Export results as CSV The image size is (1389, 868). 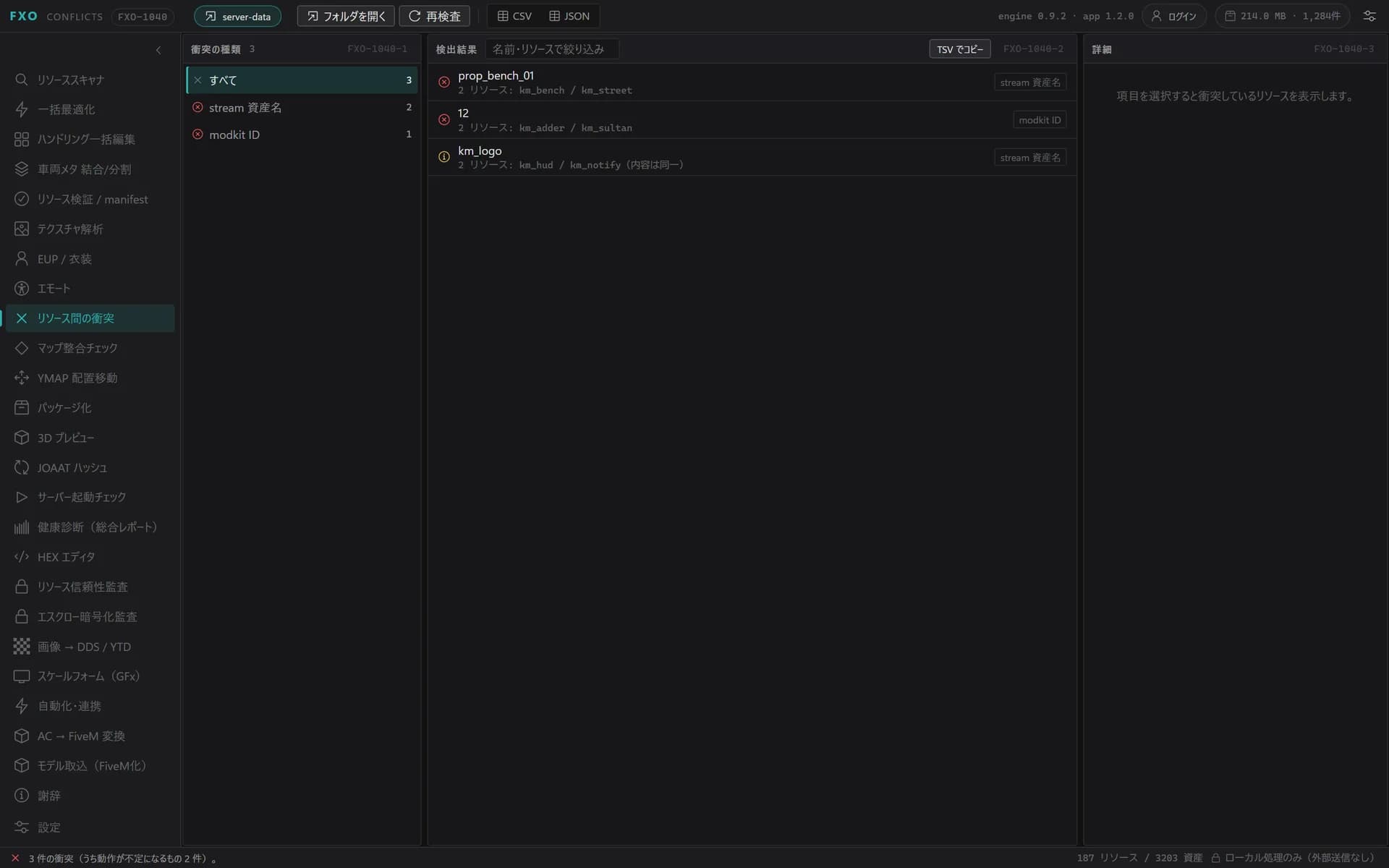click(x=514, y=16)
